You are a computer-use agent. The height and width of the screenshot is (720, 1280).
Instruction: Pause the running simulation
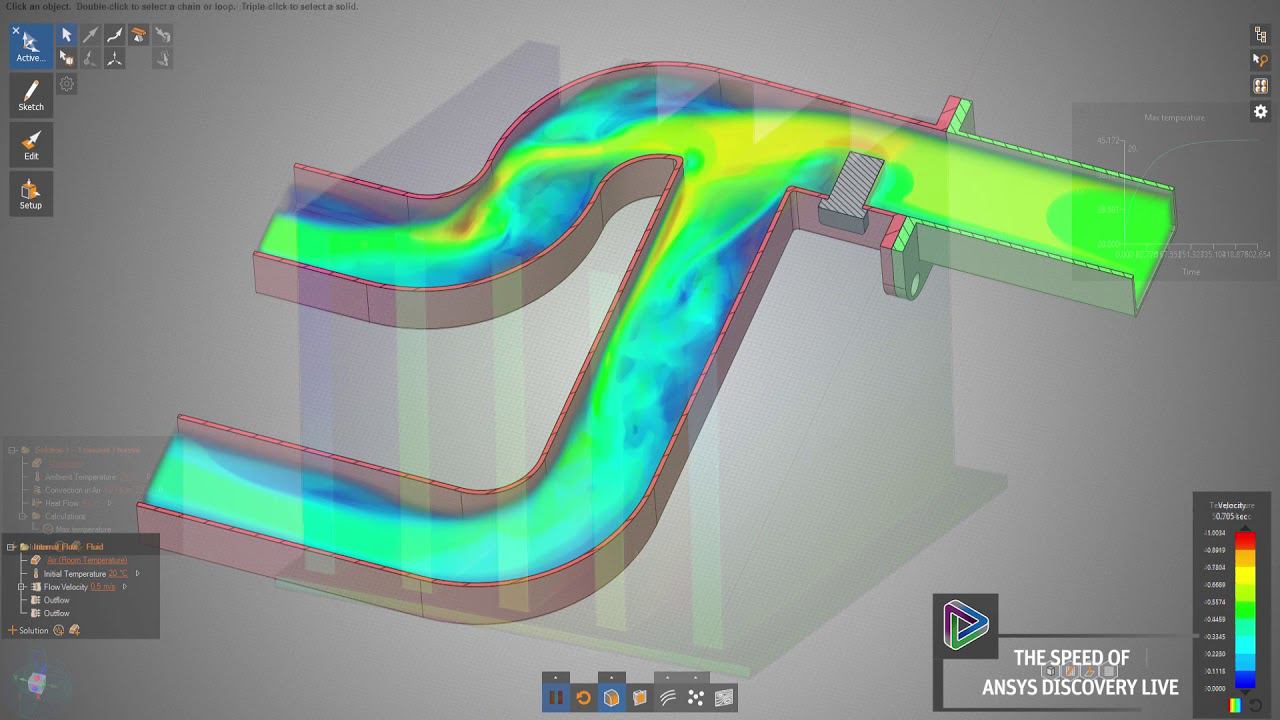point(556,698)
